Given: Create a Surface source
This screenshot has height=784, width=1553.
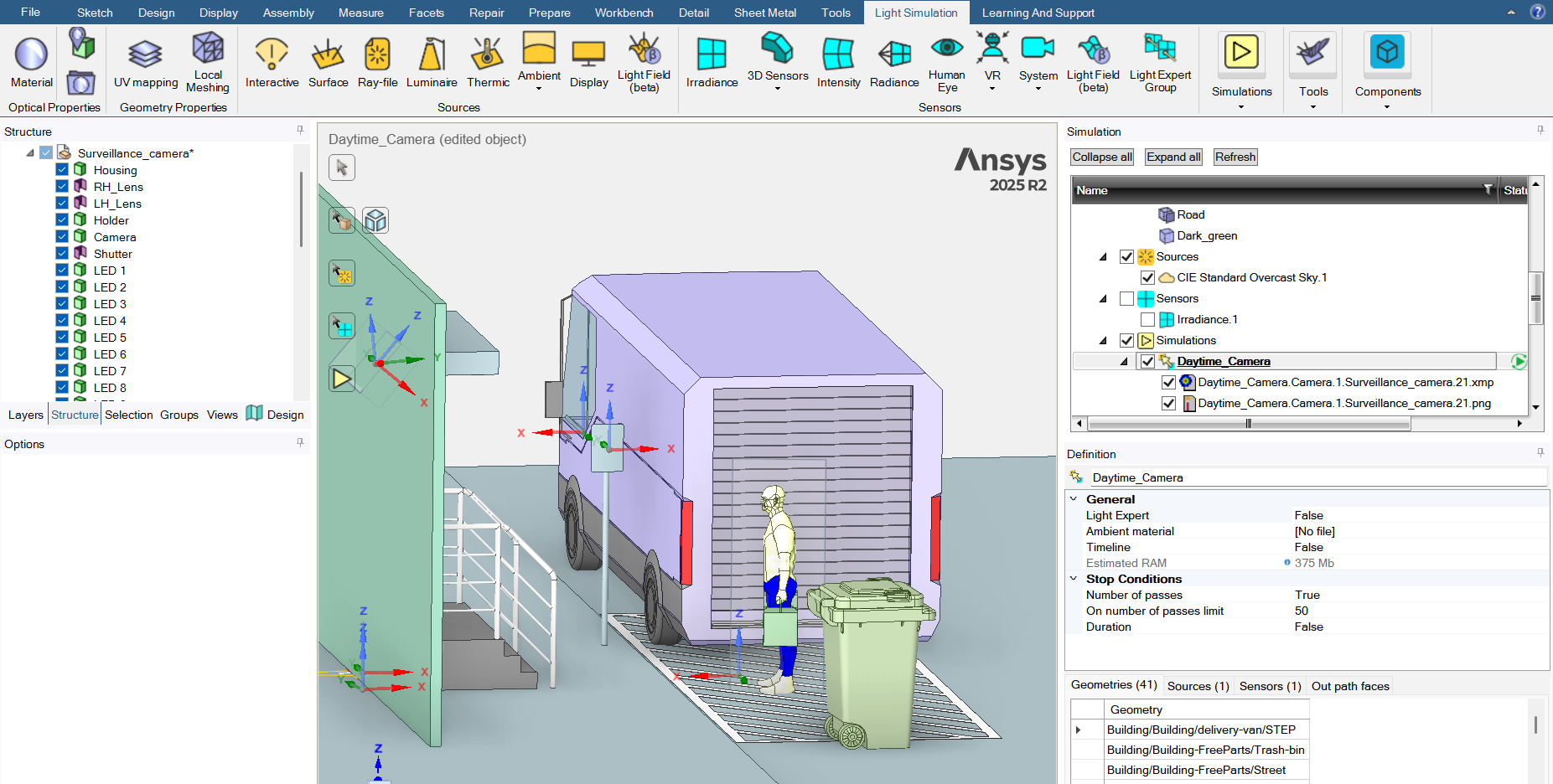Looking at the screenshot, I should 328,63.
